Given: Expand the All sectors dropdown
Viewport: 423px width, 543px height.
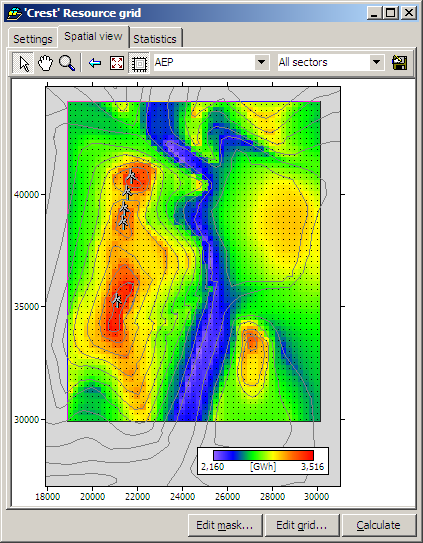Looking at the screenshot, I should 377,62.
